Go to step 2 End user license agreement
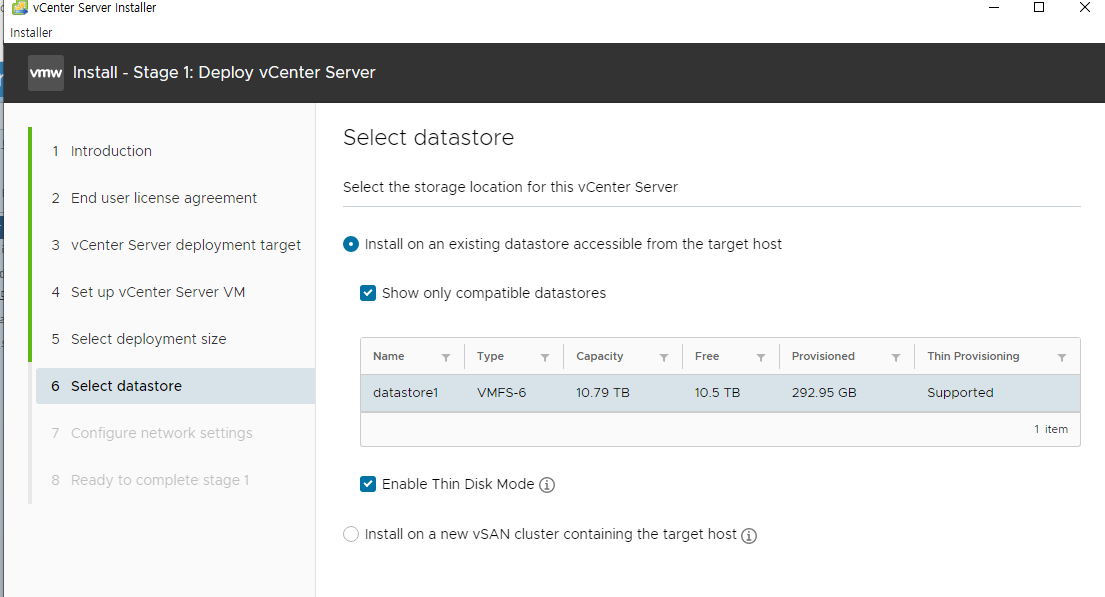This screenshot has height=597, width=1105. pyautogui.click(x=163, y=198)
